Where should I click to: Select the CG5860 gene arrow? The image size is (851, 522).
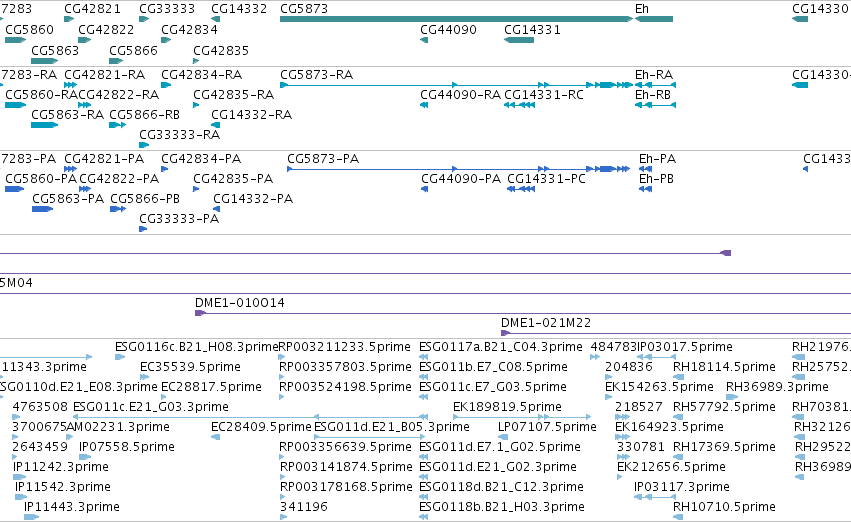(16, 40)
